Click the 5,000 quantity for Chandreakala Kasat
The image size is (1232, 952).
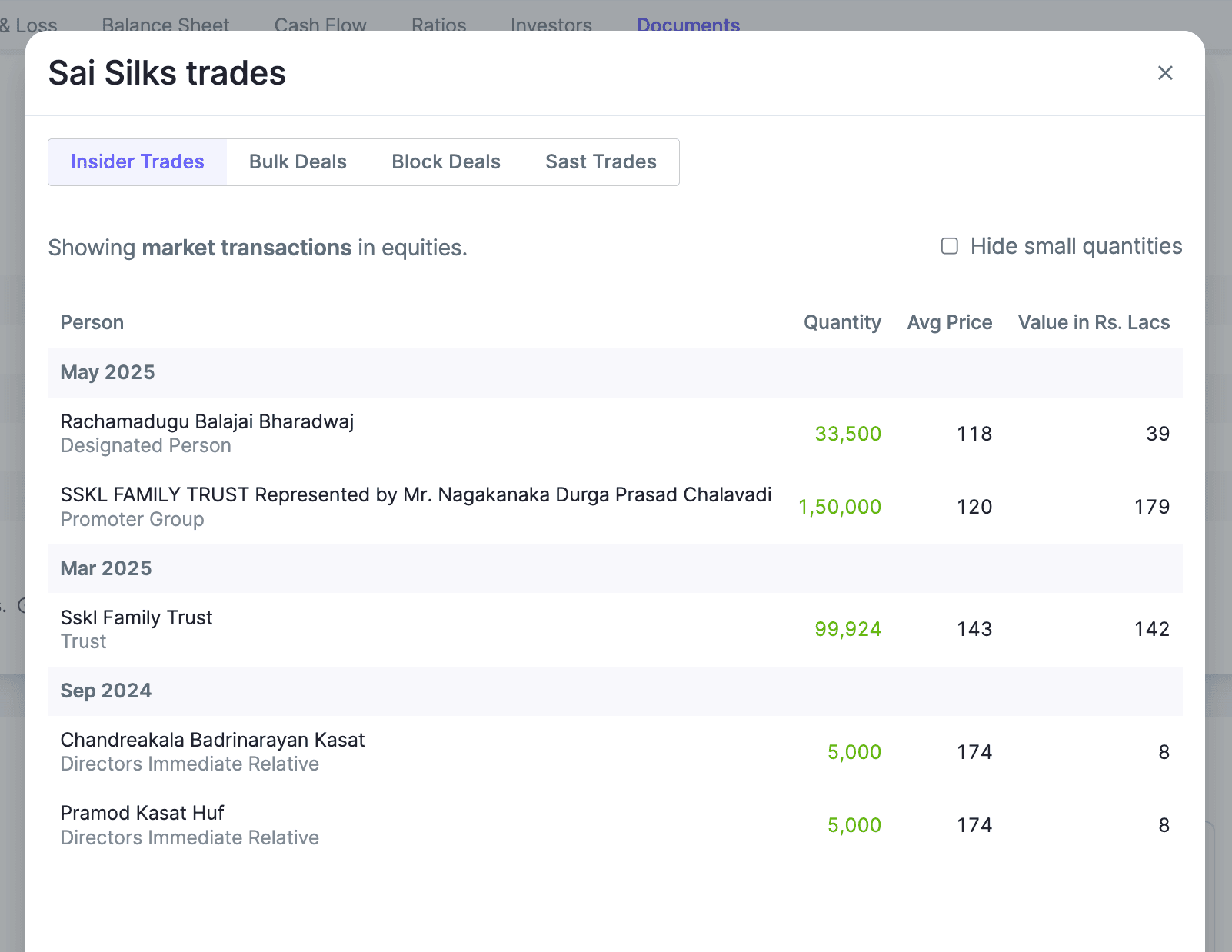854,752
